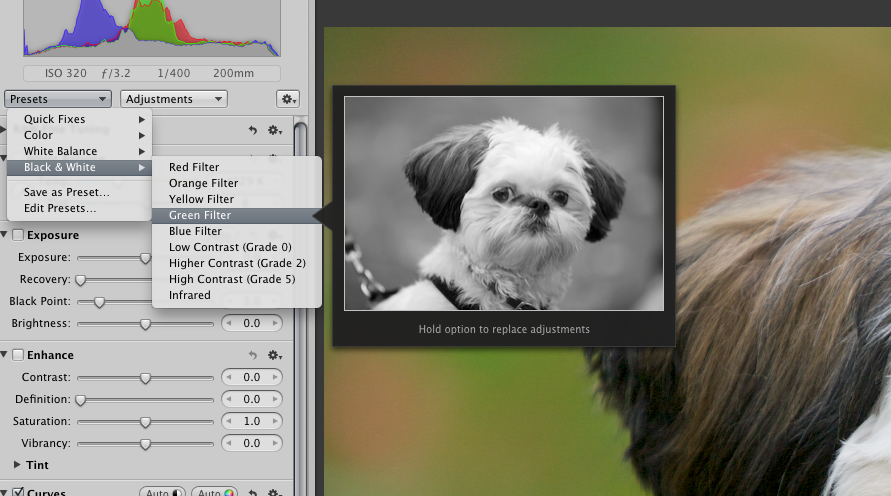Collapse the Enhance section triangle
Screen dimensions: 891x496
pyautogui.click(x=4, y=355)
